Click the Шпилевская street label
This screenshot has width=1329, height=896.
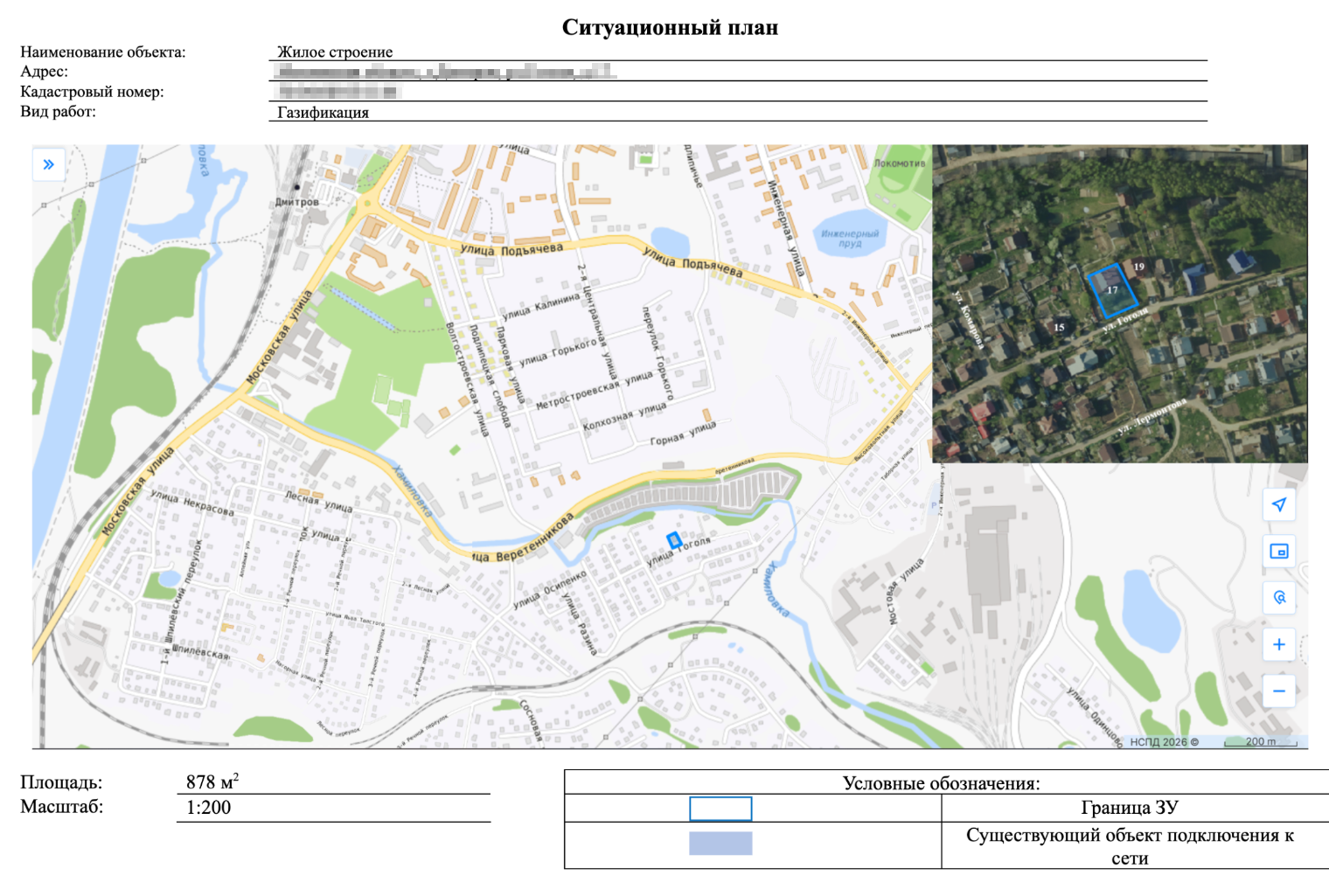pyautogui.click(x=201, y=652)
